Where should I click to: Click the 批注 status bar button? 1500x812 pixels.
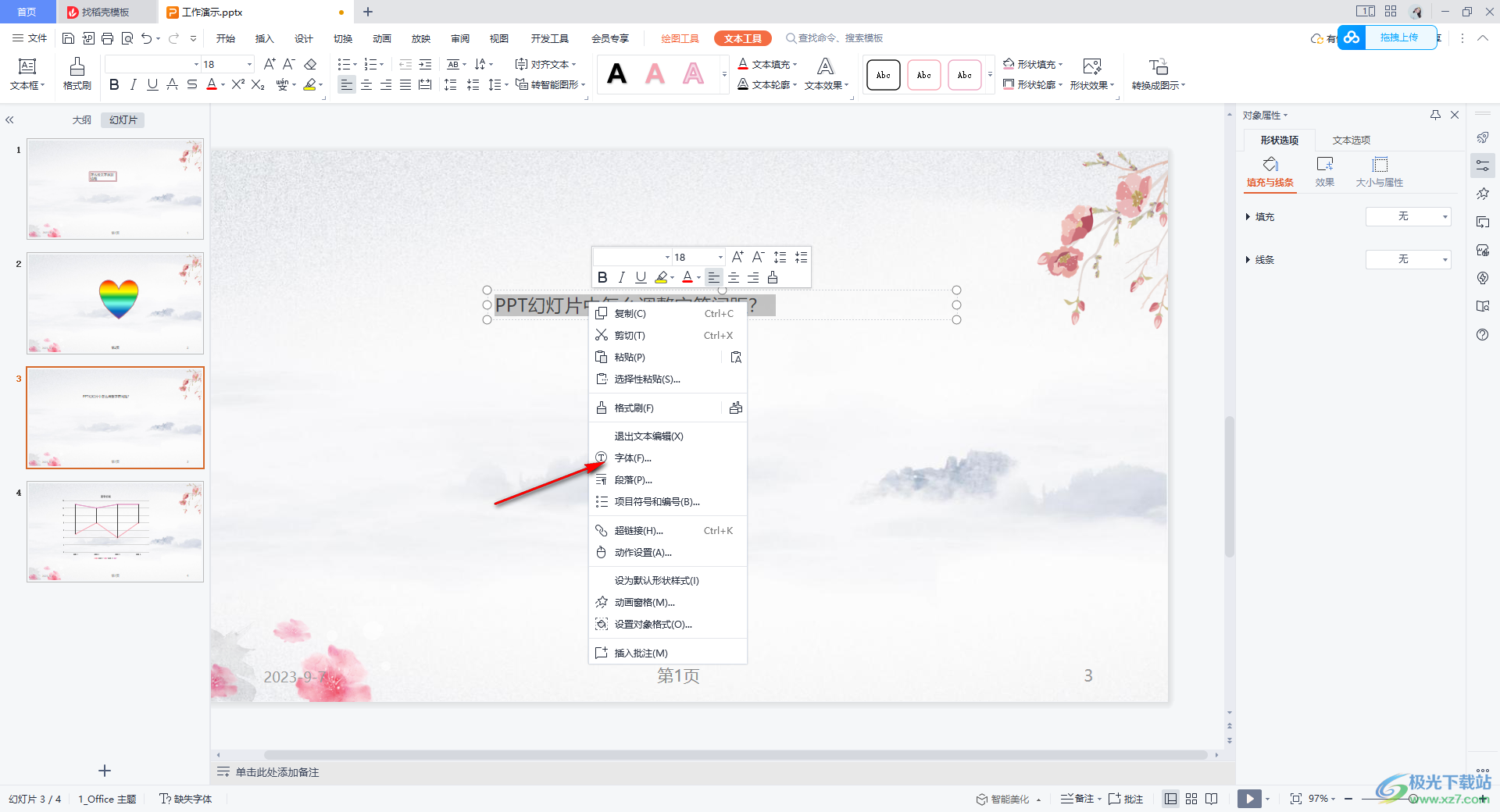point(1126,799)
